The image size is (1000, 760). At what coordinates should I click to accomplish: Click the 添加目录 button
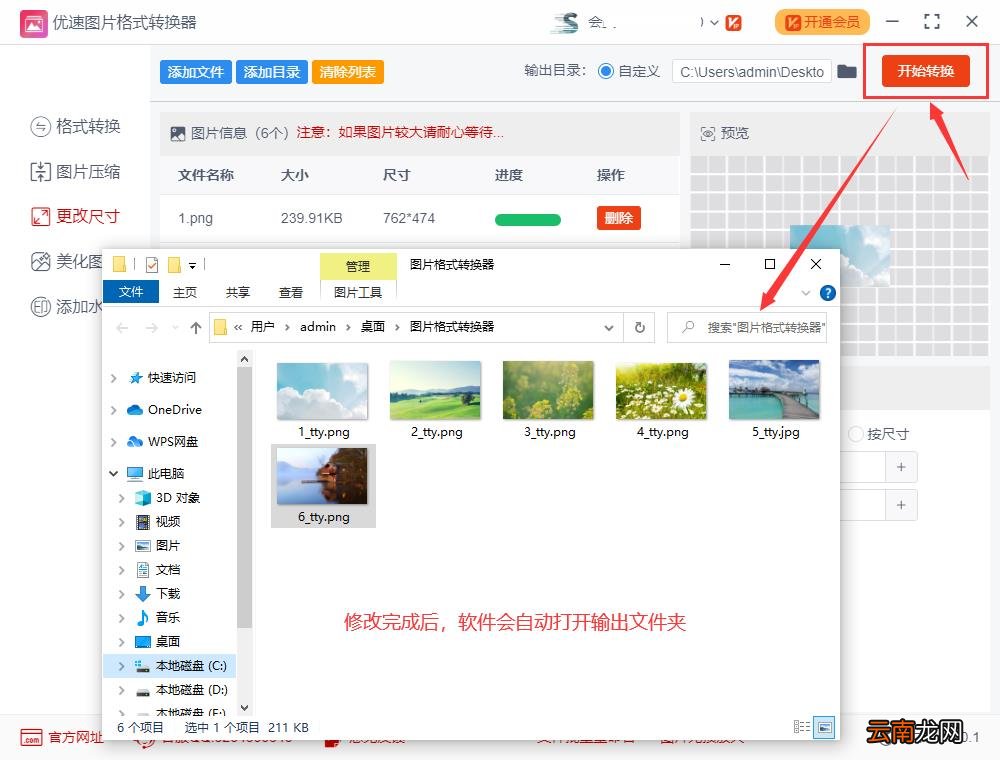click(272, 72)
